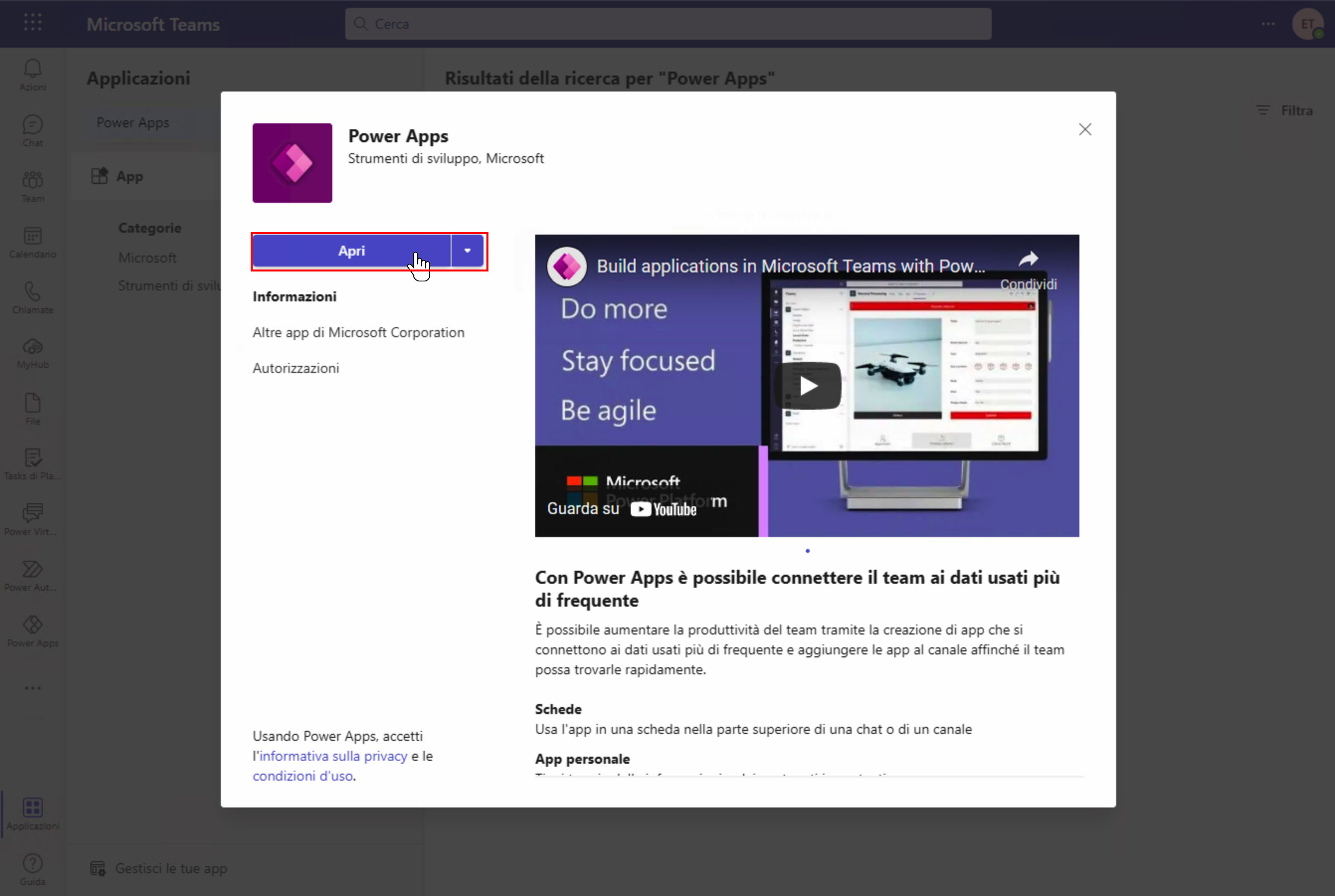
Task: Click the video title Build applications
Action: coord(791,267)
